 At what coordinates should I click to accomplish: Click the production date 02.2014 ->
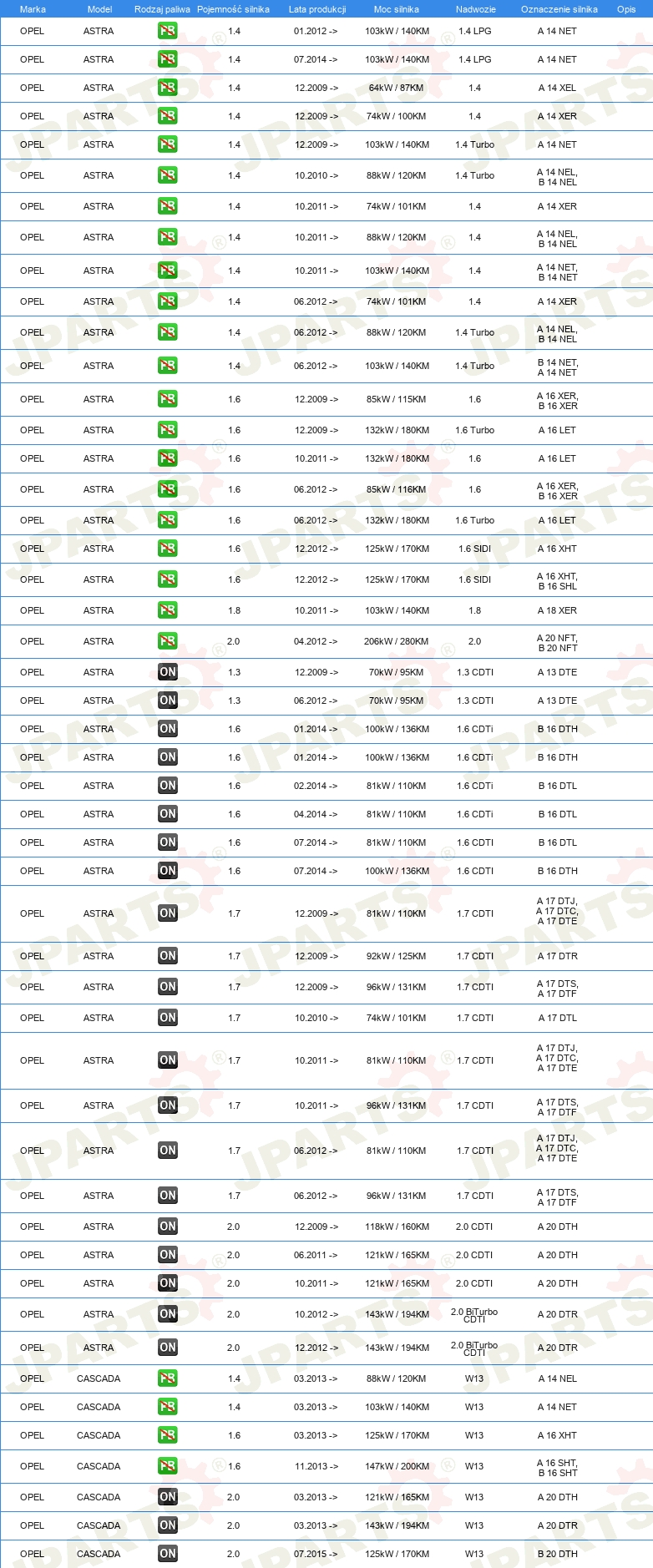pyautogui.click(x=316, y=786)
